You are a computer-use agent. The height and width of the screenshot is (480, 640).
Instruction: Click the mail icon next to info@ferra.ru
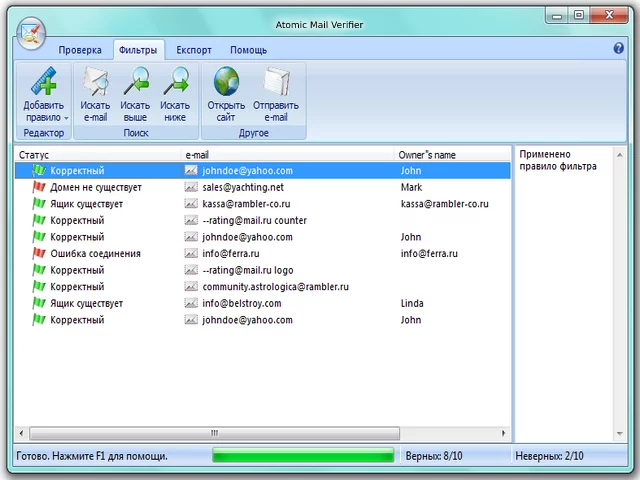191,253
